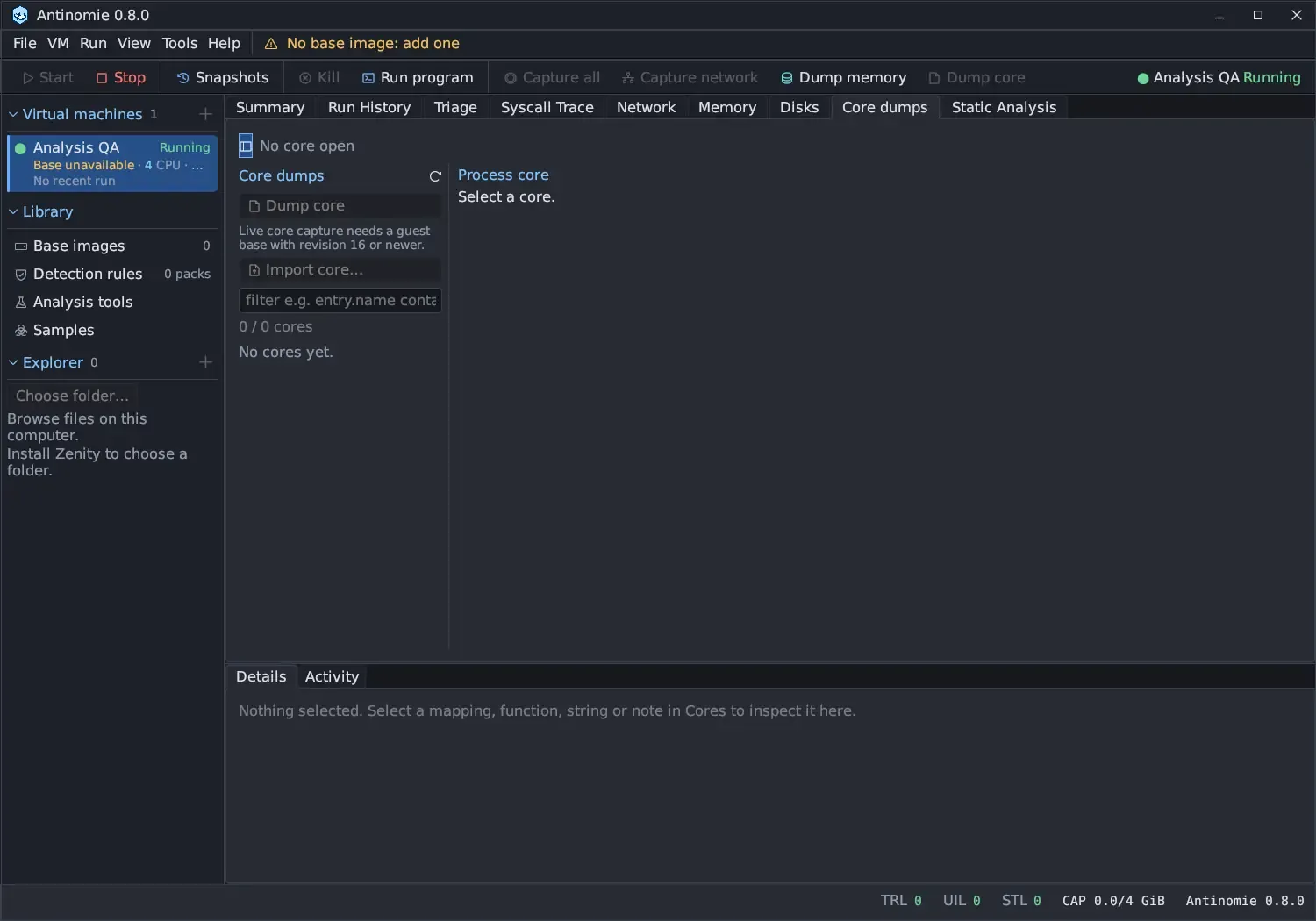Click Dump core in top toolbar
The image size is (1316, 921).
(x=976, y=77)
